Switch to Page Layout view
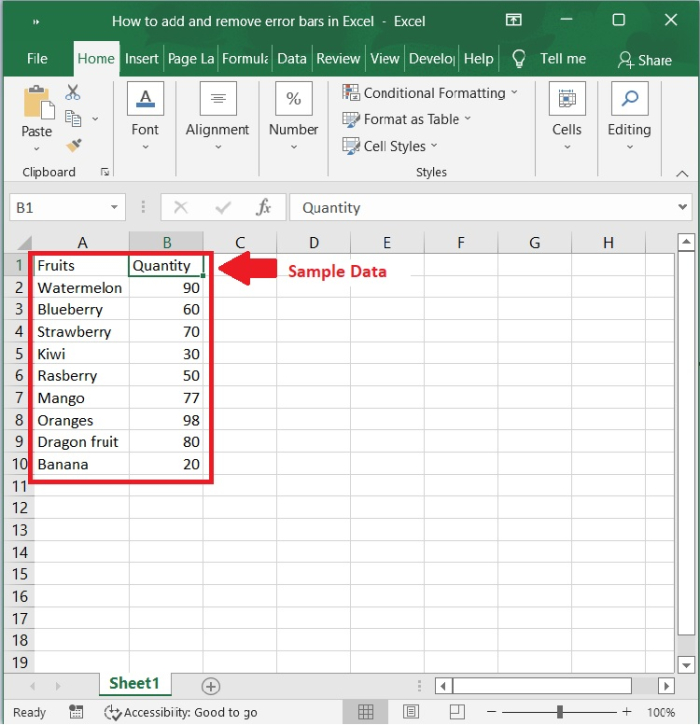 pyautogui.click(x=411, y=712)
